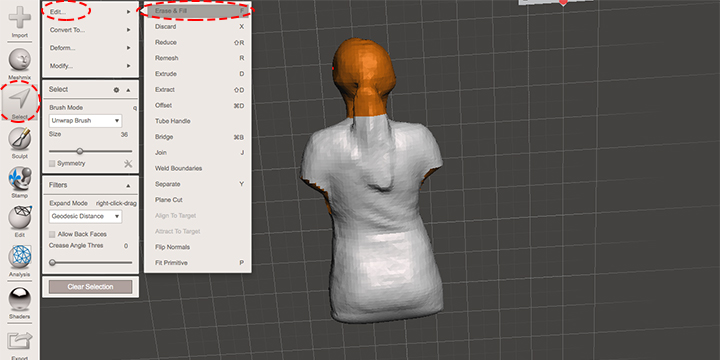This screenshot has width=720, height=360.
Task: Click the Size value 36
Action: coord(124,135)
